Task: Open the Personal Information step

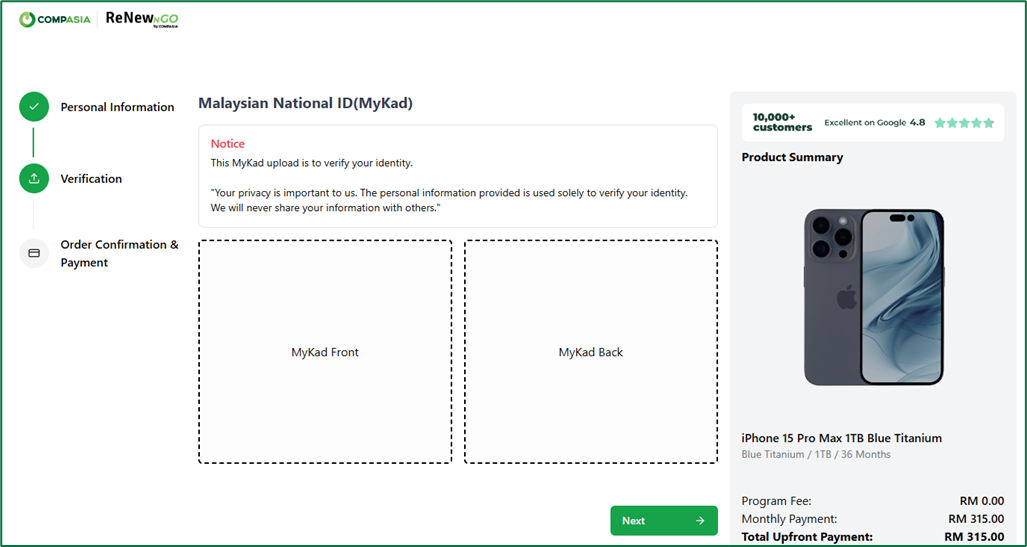Action: (x=117, y=107)
